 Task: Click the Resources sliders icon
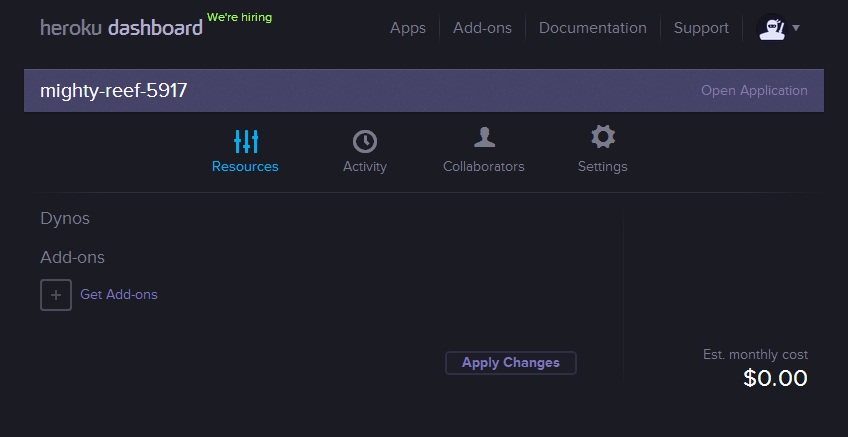[246, 141]
